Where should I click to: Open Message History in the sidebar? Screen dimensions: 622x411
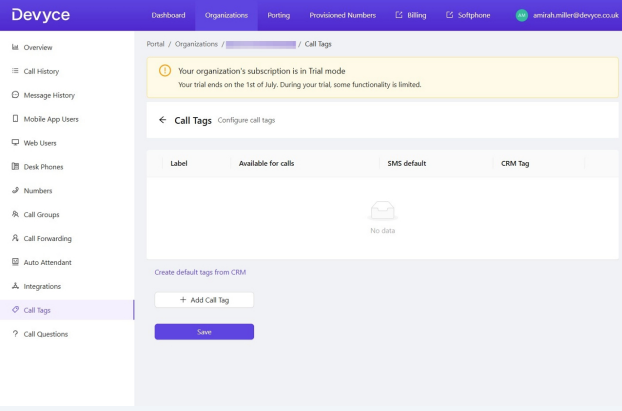tap(67, 95)
